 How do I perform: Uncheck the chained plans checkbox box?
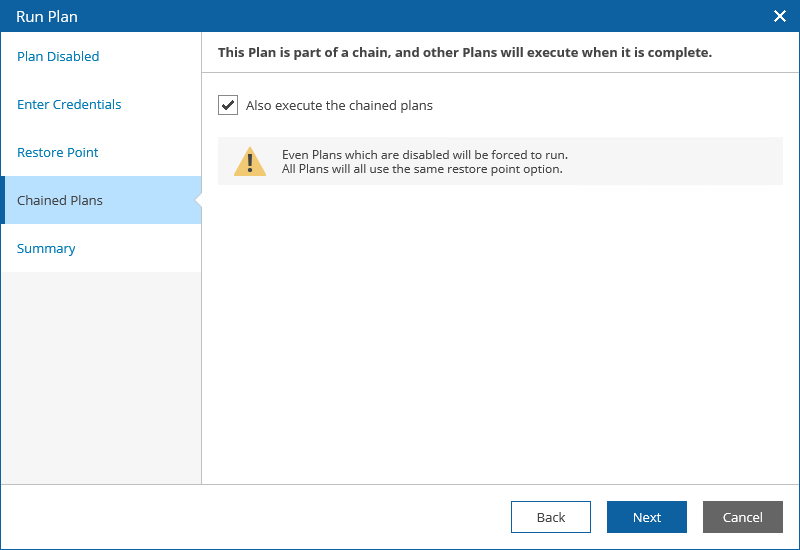click(x=228, y=105)
